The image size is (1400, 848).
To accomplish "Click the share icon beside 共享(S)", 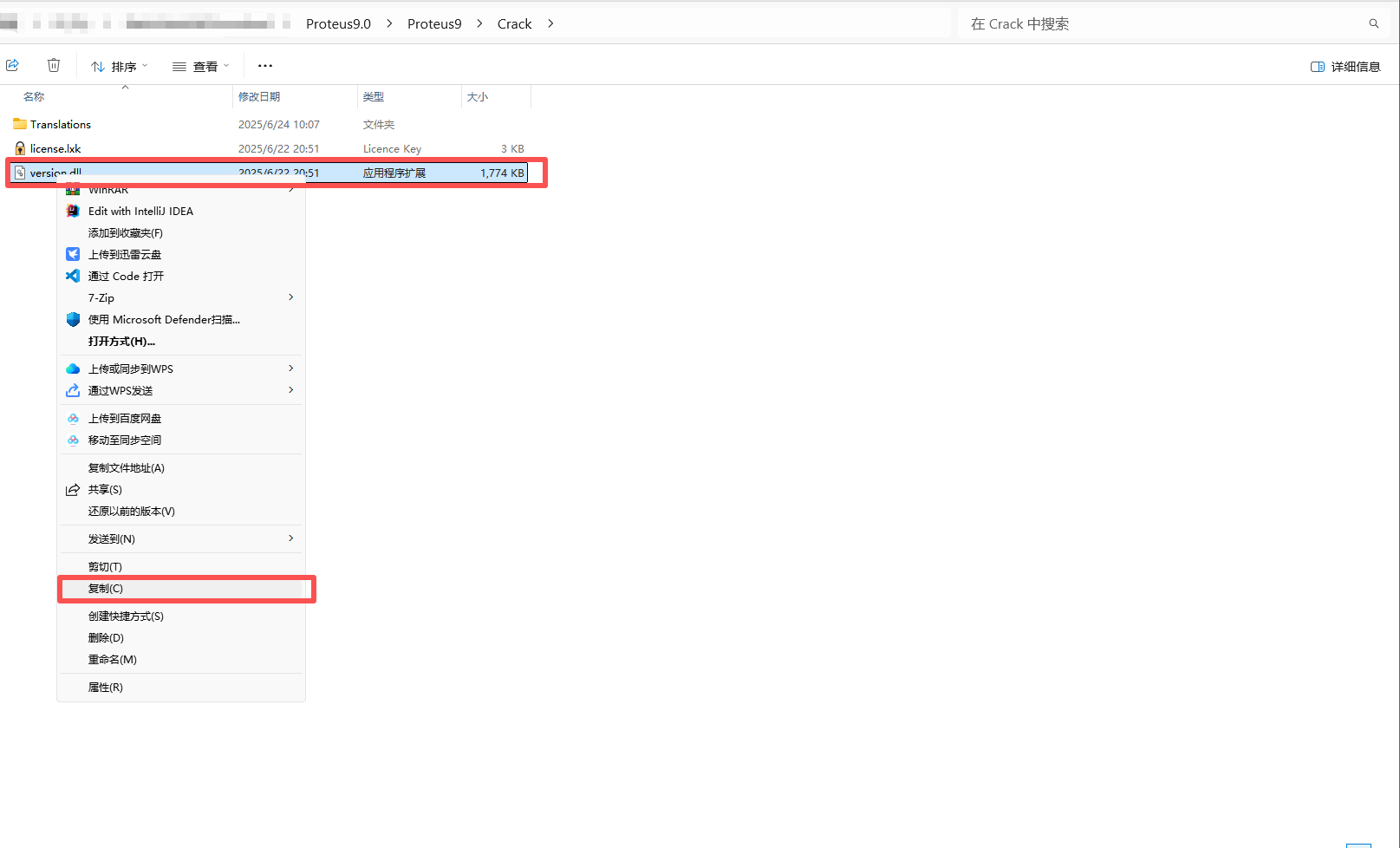I will pyautogui.click(x=73, y=489).
